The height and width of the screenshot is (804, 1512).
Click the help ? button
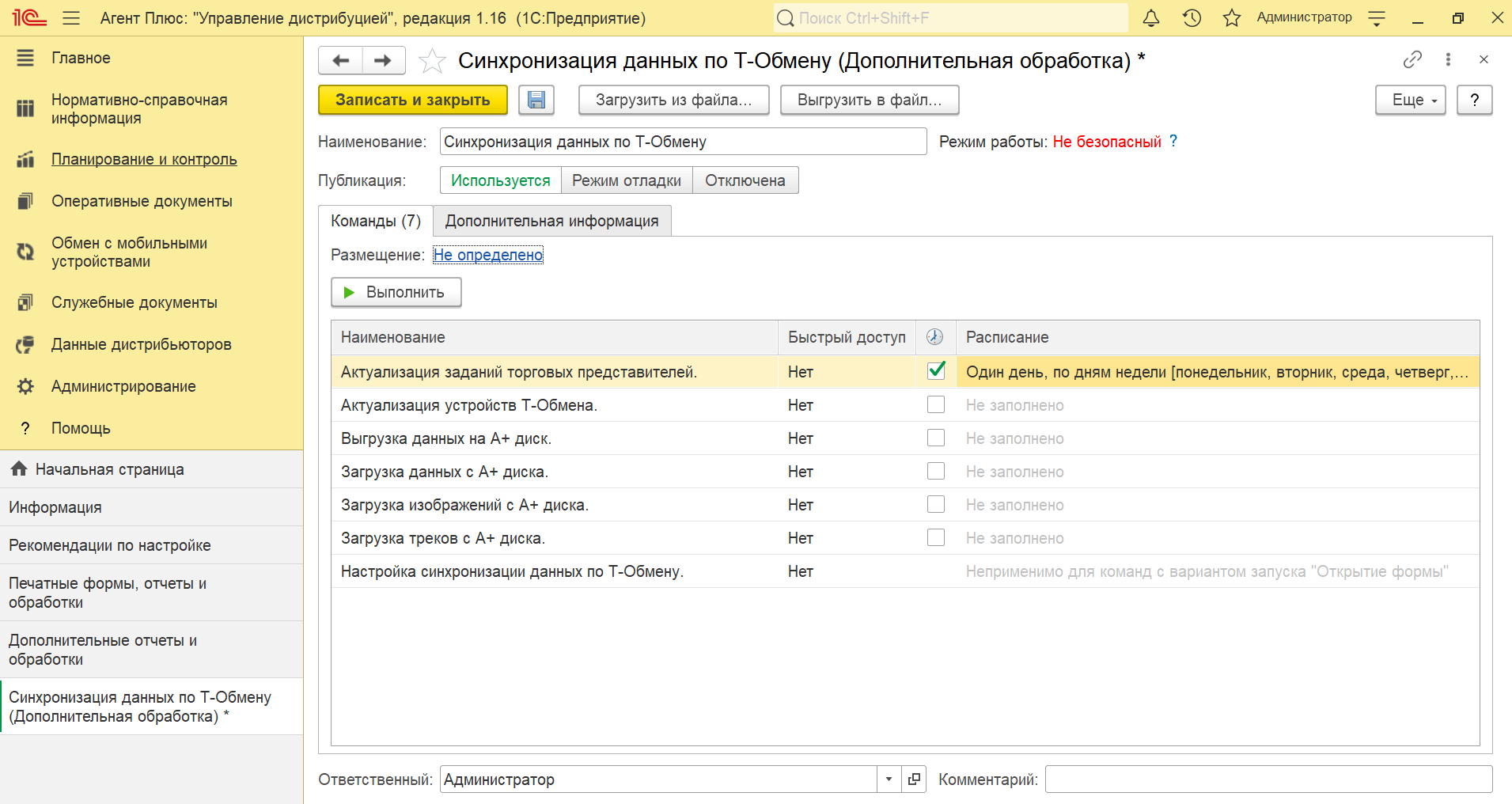(x=1475, y=100)
